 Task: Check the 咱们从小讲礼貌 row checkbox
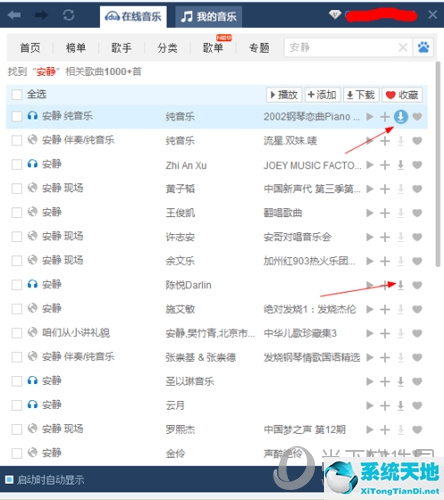point(17,333)
